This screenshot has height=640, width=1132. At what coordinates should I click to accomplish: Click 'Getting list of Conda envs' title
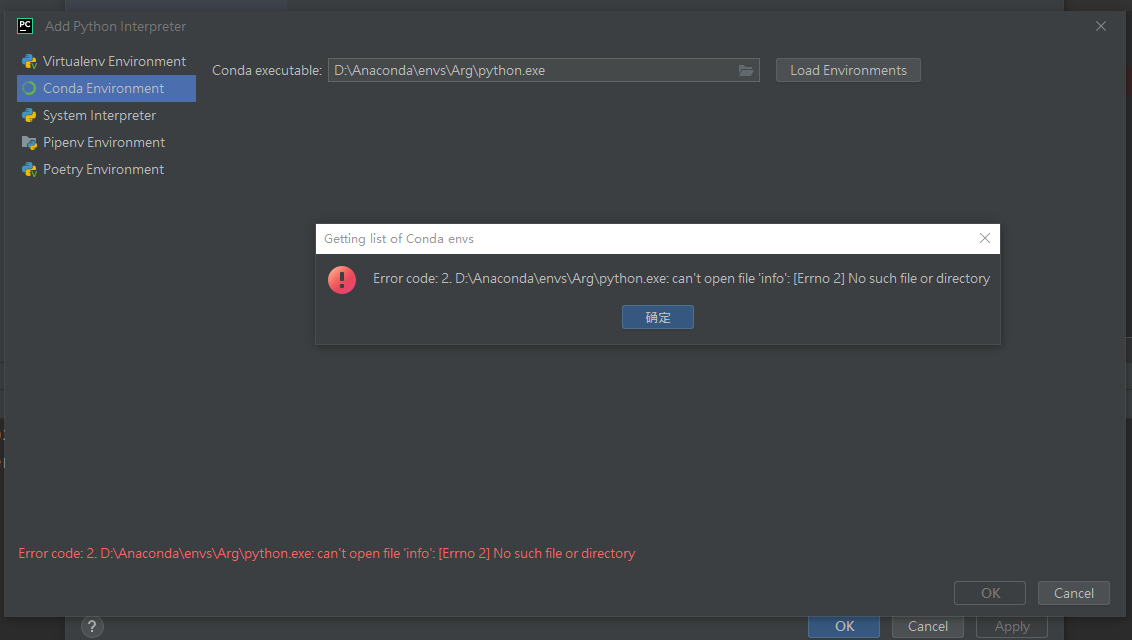(399, 239)
